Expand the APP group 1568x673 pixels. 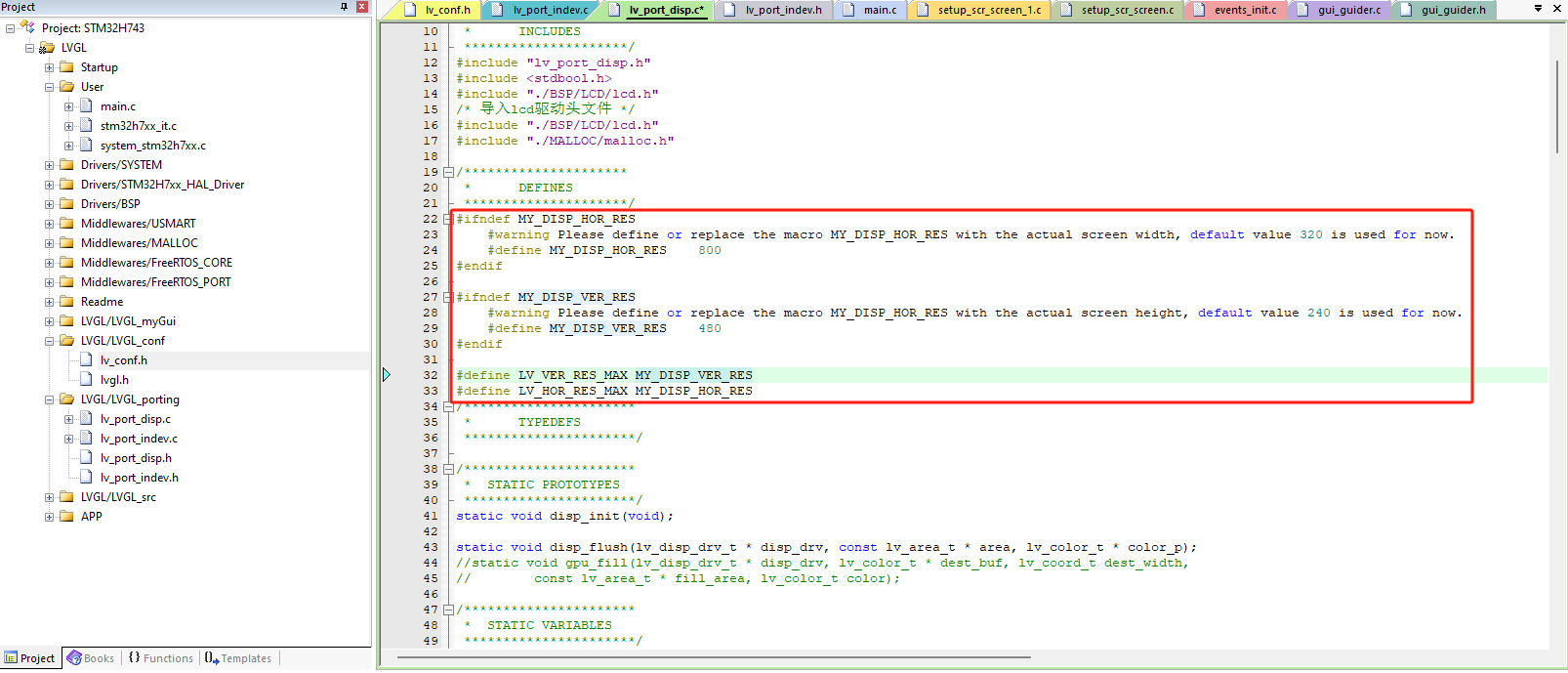(49, 517)
